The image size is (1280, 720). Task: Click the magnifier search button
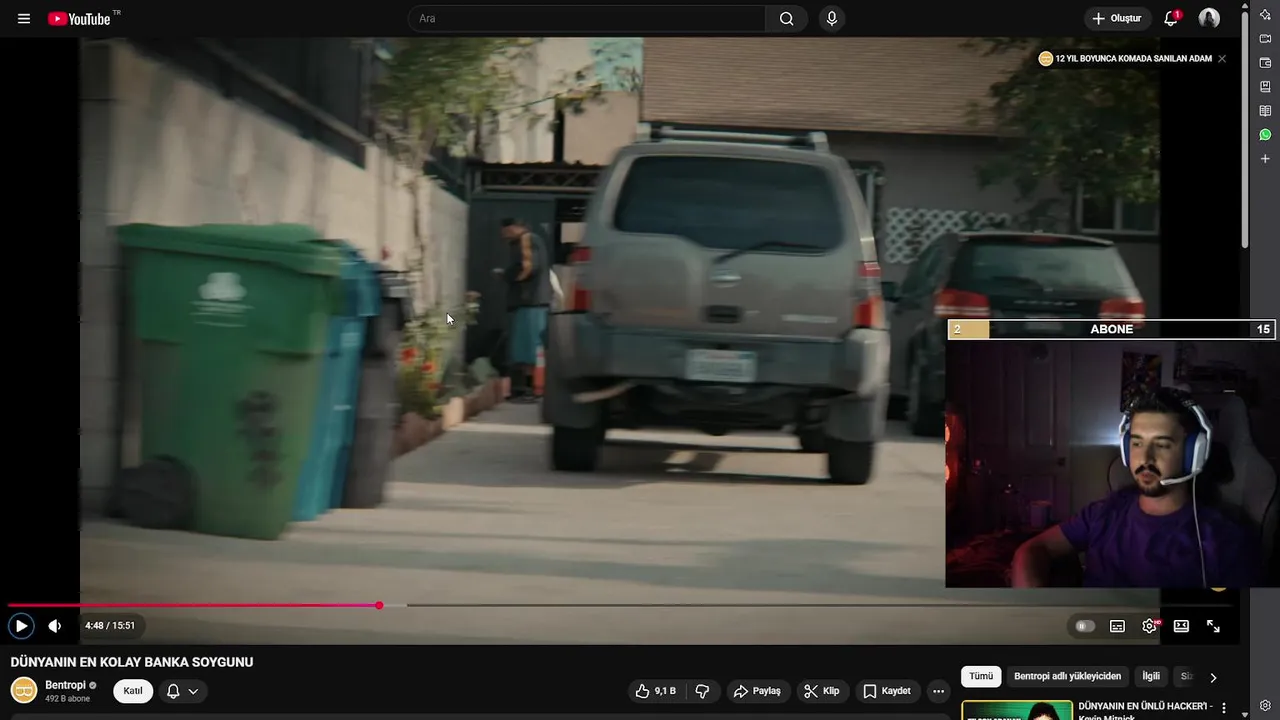[x=786, y=19]
